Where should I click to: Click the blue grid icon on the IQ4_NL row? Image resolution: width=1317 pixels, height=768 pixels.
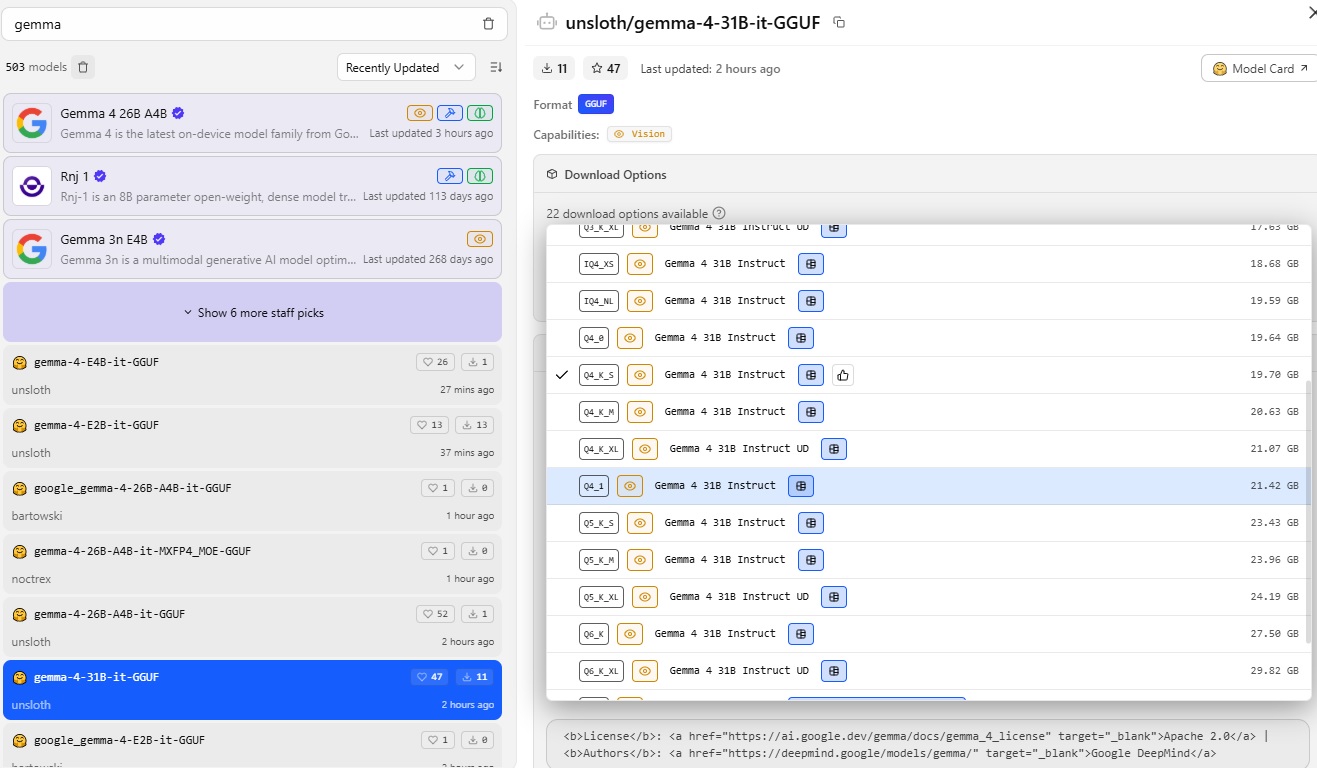[811, 301]
